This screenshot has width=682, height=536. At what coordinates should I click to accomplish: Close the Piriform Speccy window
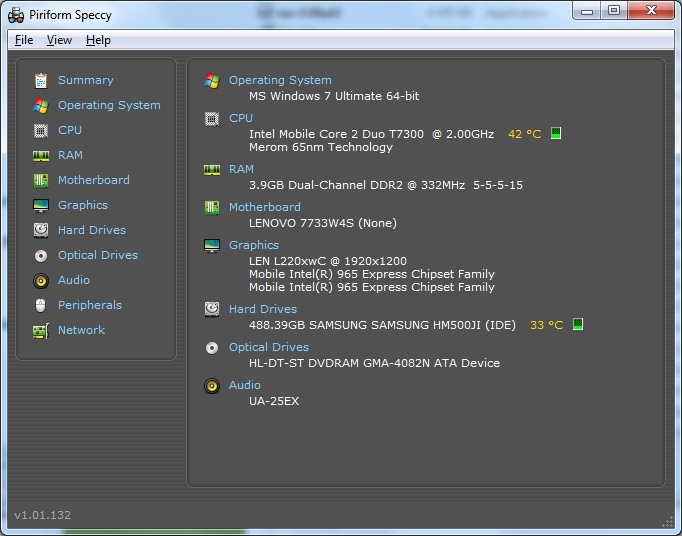pos(651,10)
